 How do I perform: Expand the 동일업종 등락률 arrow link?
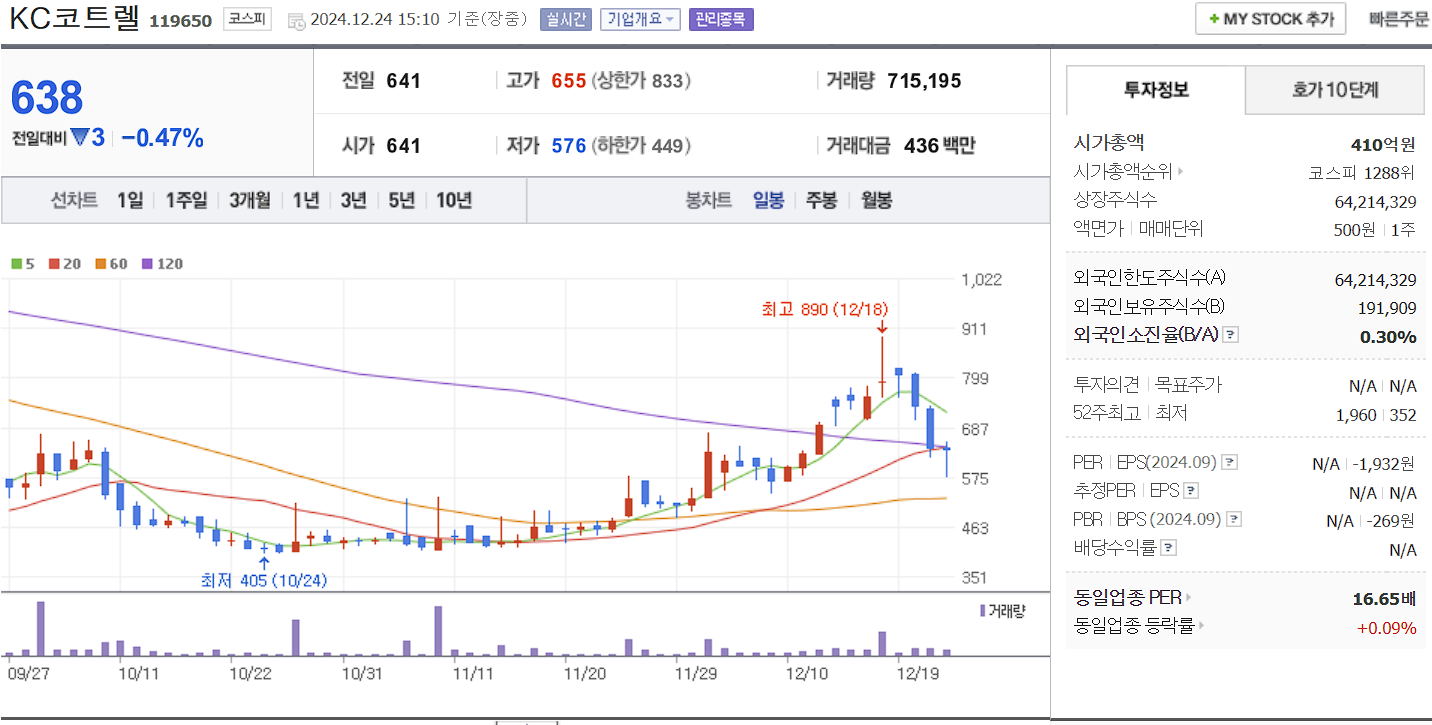click(x=1201, y=626)
